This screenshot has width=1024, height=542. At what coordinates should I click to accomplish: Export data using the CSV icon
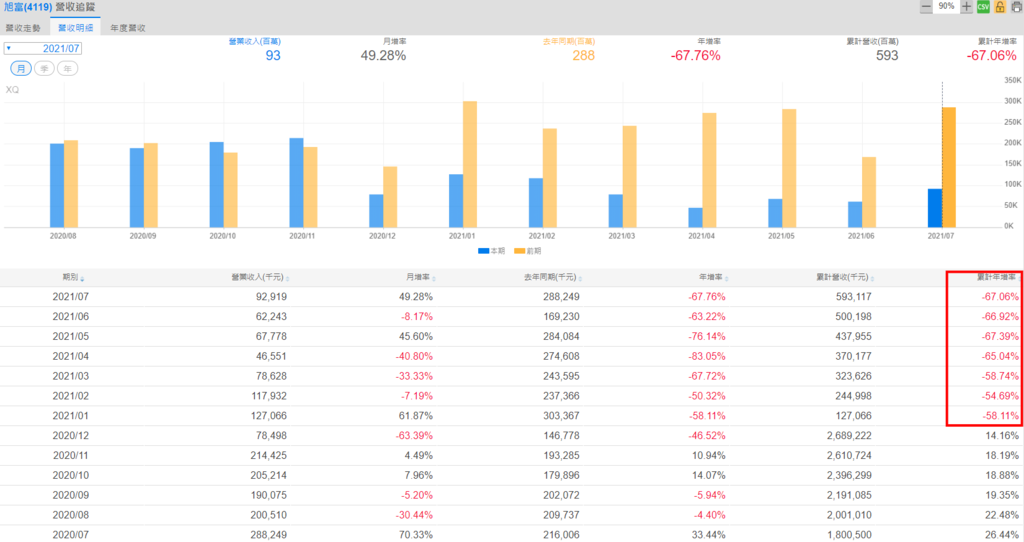click(983, 7)
